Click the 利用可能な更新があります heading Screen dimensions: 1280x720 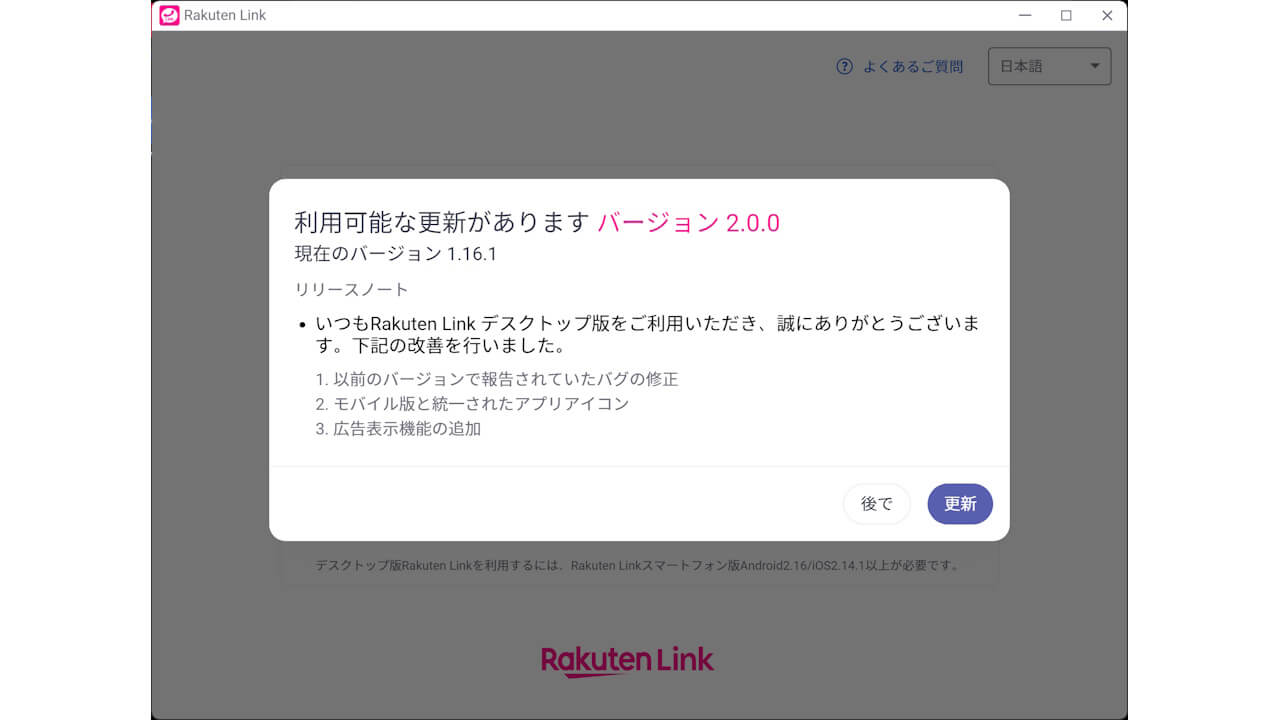pyautogui.click(x=442, y=222)
